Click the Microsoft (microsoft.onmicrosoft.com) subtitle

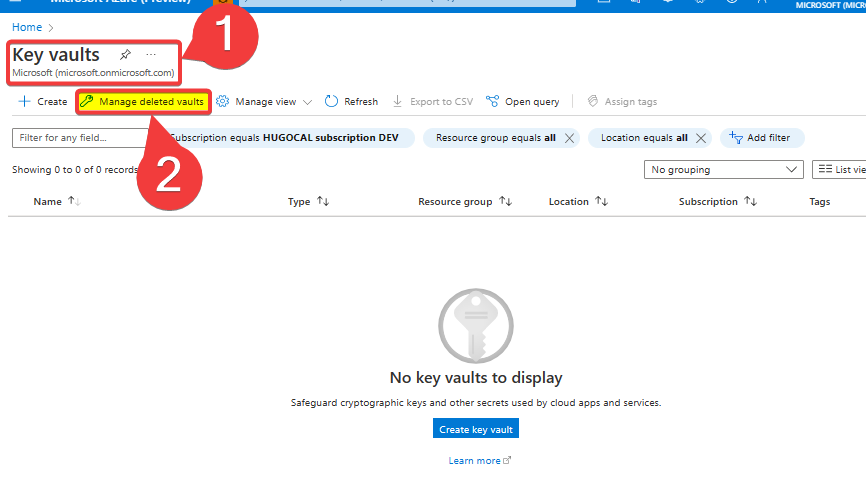(93, 73)
